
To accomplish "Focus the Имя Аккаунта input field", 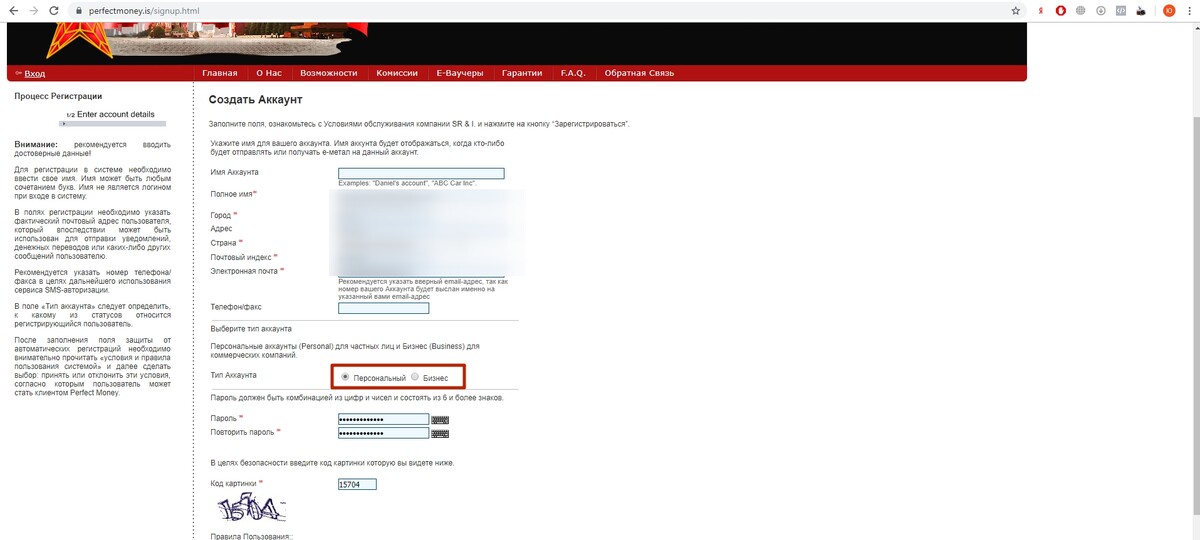I will pyautogui.click(x=421, y=173).
